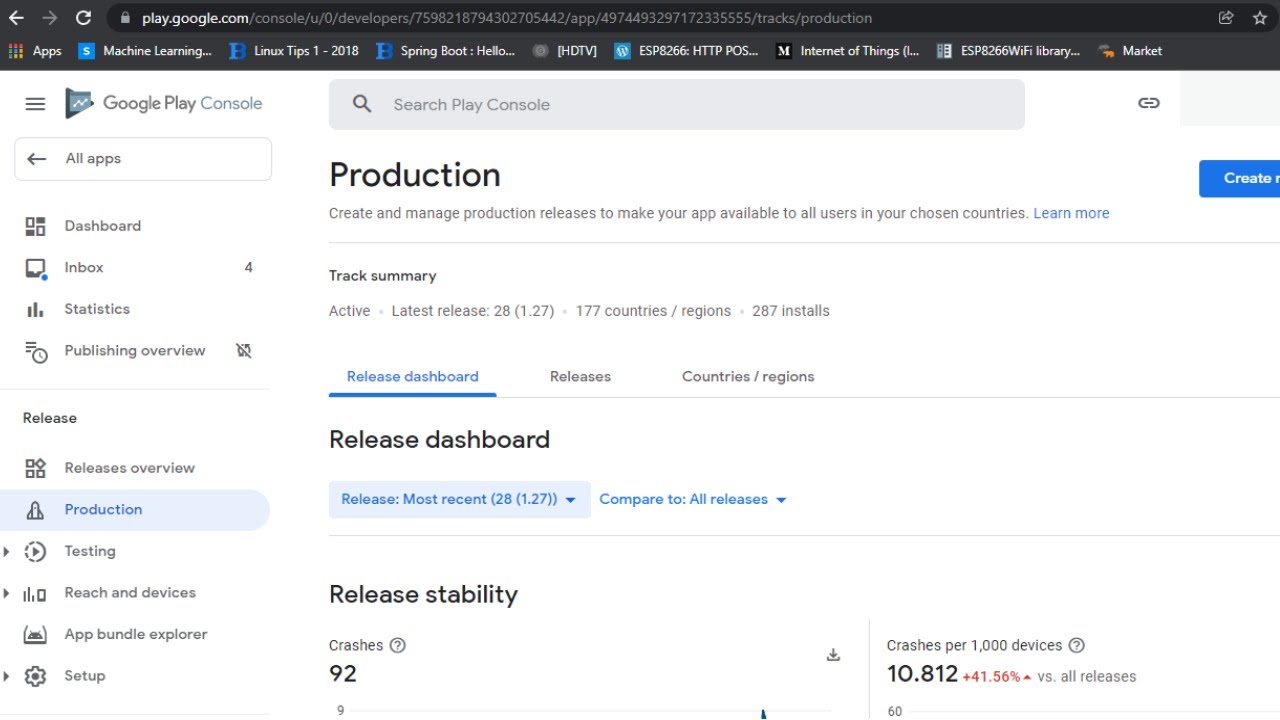Click the Production rocket icon

pyautogui.click(x=35, y=510)
